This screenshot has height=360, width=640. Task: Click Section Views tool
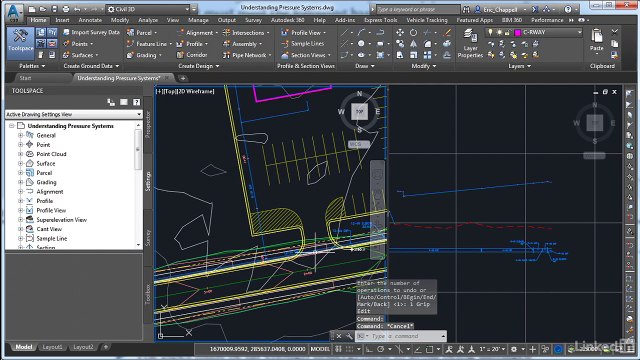(x=306, y=55)
